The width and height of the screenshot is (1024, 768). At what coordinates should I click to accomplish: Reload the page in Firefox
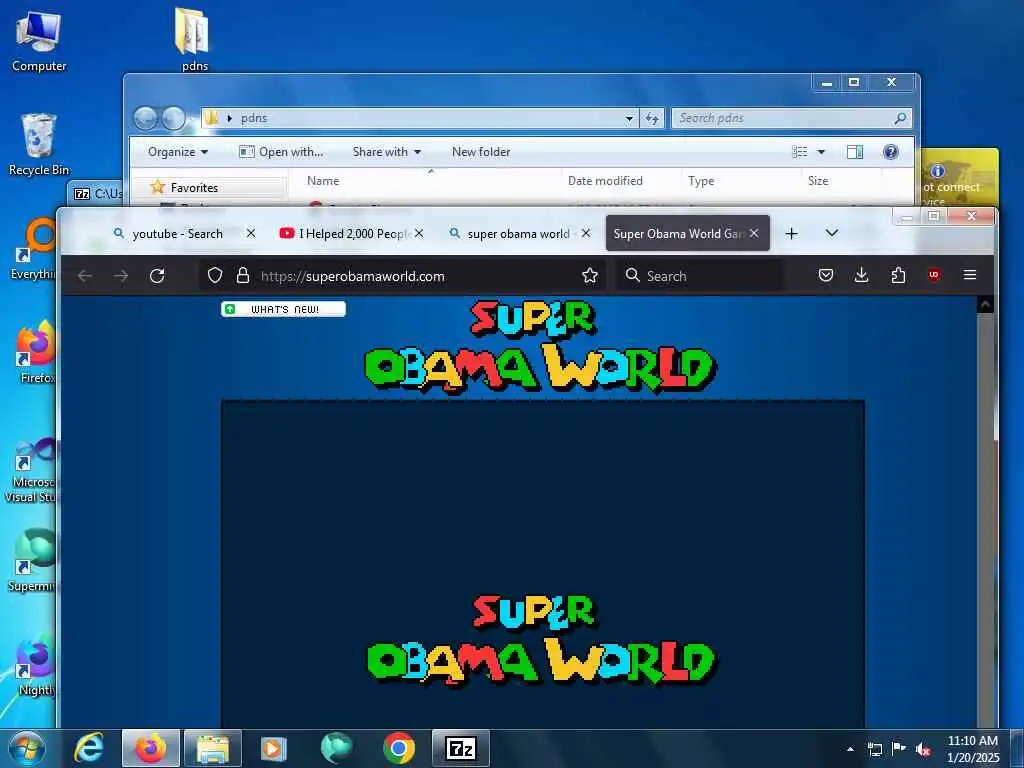click(x=157, y=276)
